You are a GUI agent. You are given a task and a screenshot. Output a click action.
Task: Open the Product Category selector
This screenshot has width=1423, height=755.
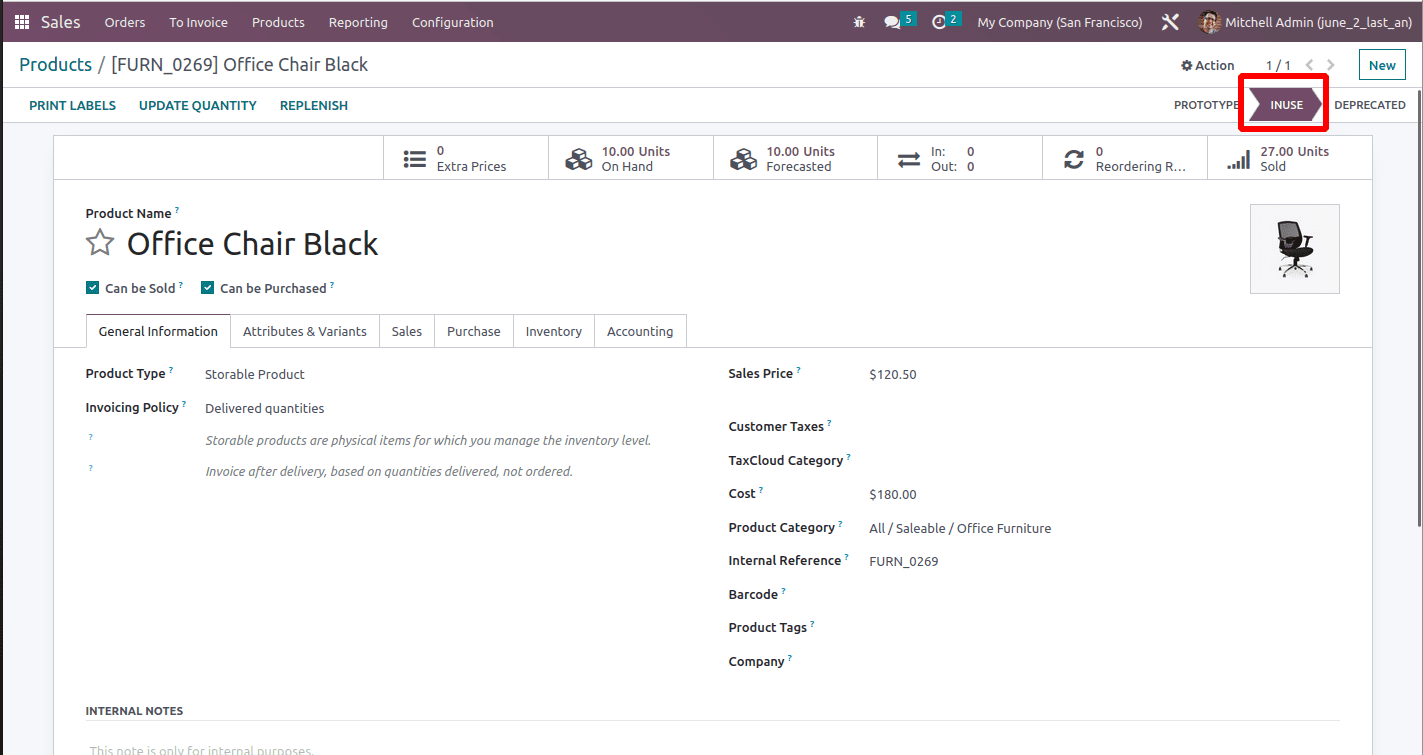tap(959, 527)
